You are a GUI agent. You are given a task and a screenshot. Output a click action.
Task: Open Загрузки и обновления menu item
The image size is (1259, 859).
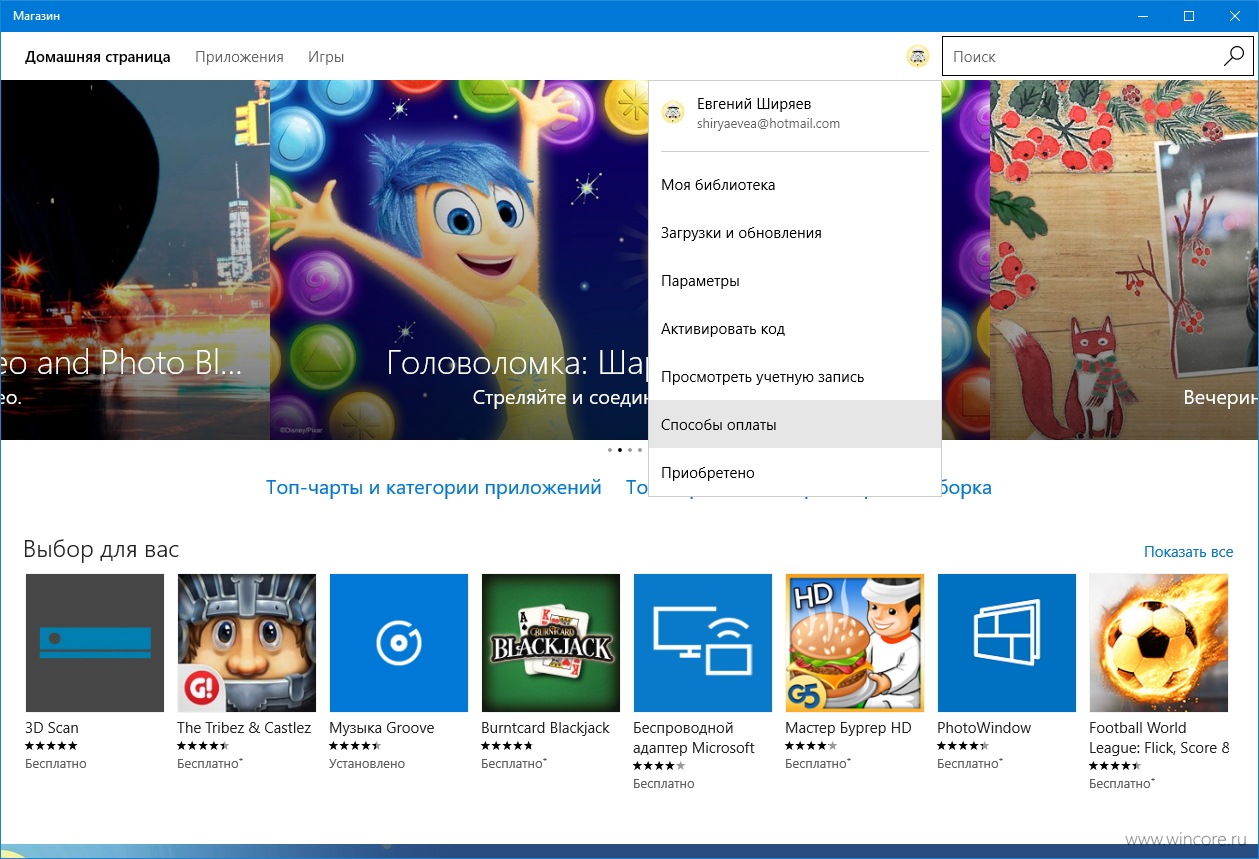click(795, 233)
